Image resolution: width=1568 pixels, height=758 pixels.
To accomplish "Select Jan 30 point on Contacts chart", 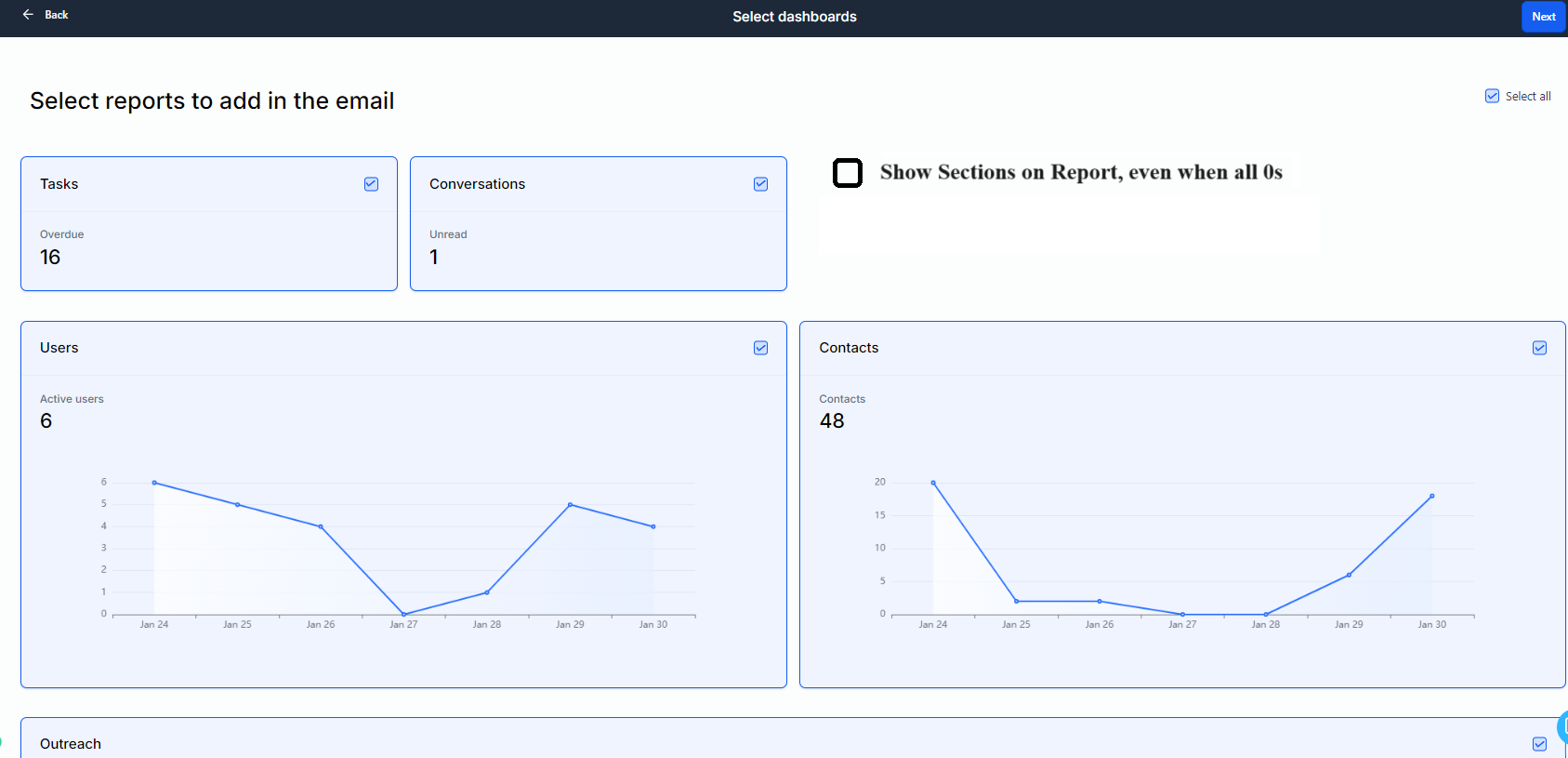I will coord(1431,496).
